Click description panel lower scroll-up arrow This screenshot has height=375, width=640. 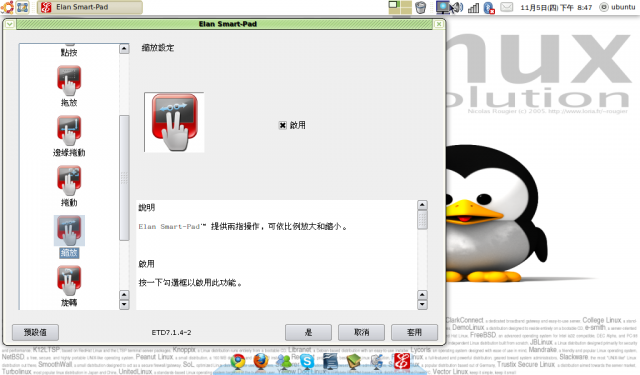pyautogui.click(x=422, y=295)
